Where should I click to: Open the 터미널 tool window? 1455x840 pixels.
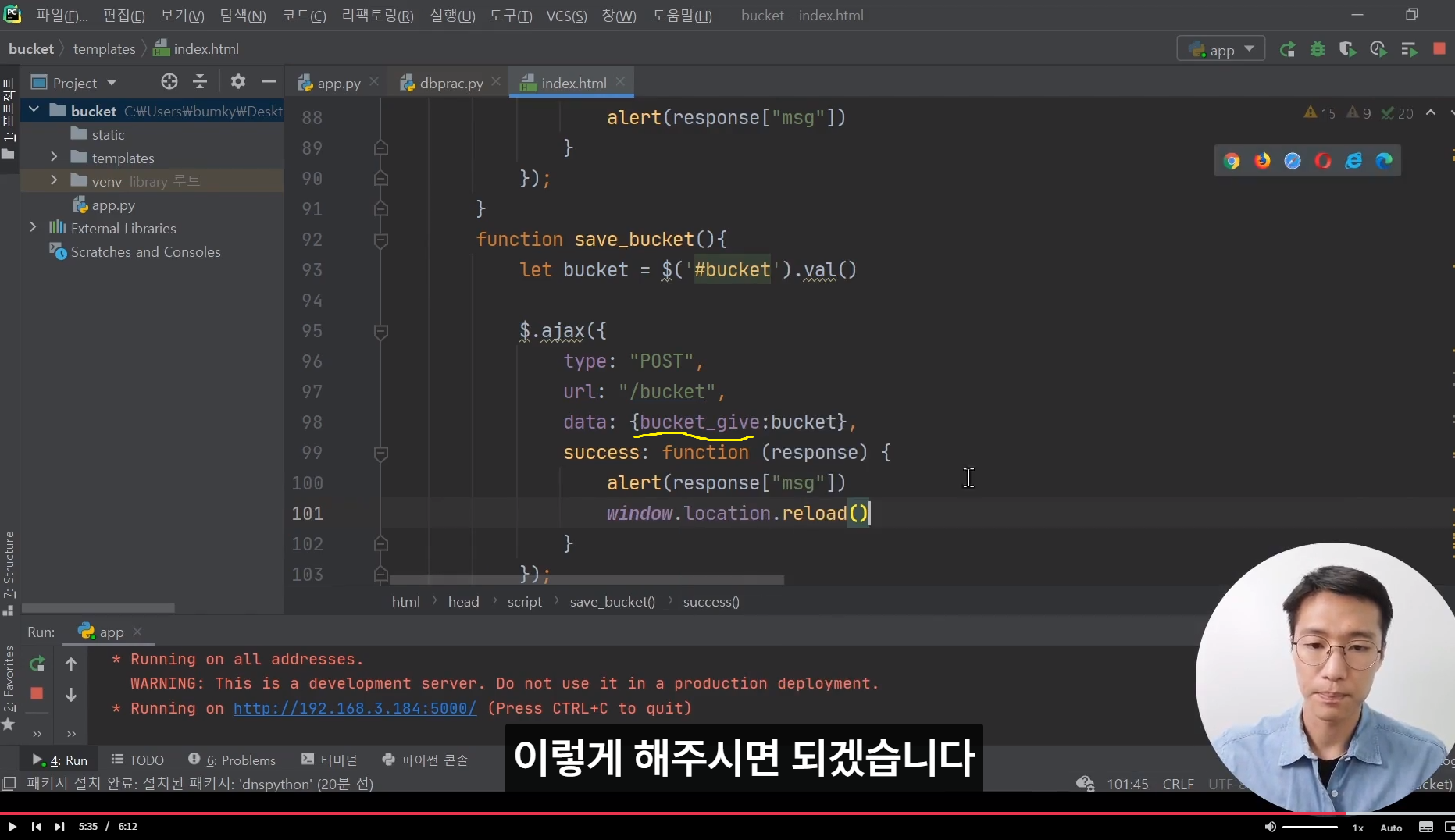click(329, 760)
